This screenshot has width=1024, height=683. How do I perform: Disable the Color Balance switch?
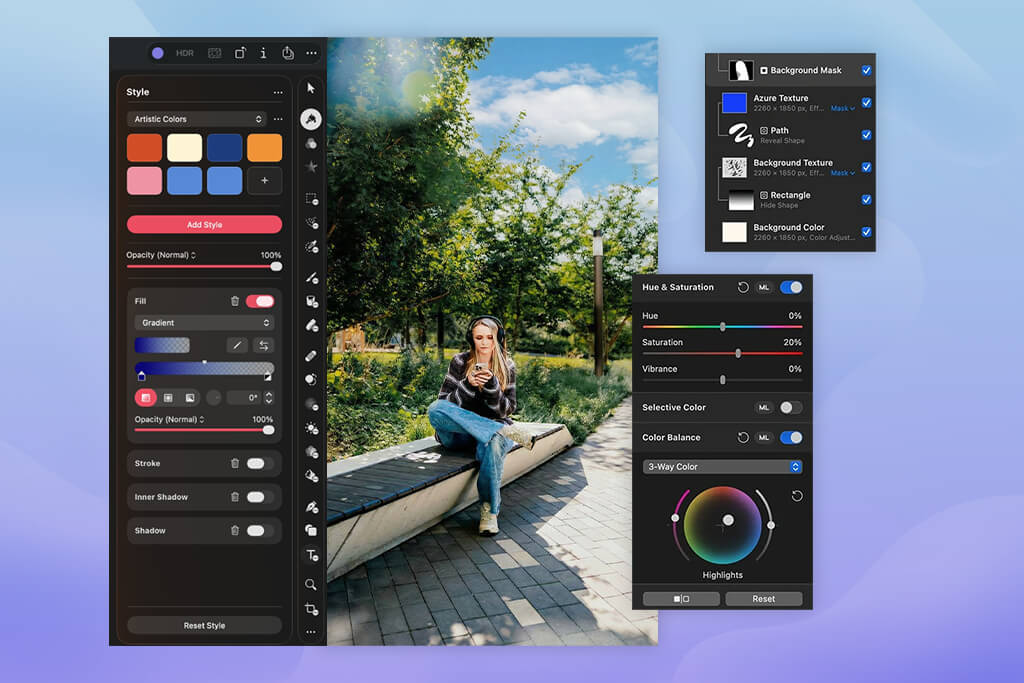pyautogui.click(x=791, y=437)
